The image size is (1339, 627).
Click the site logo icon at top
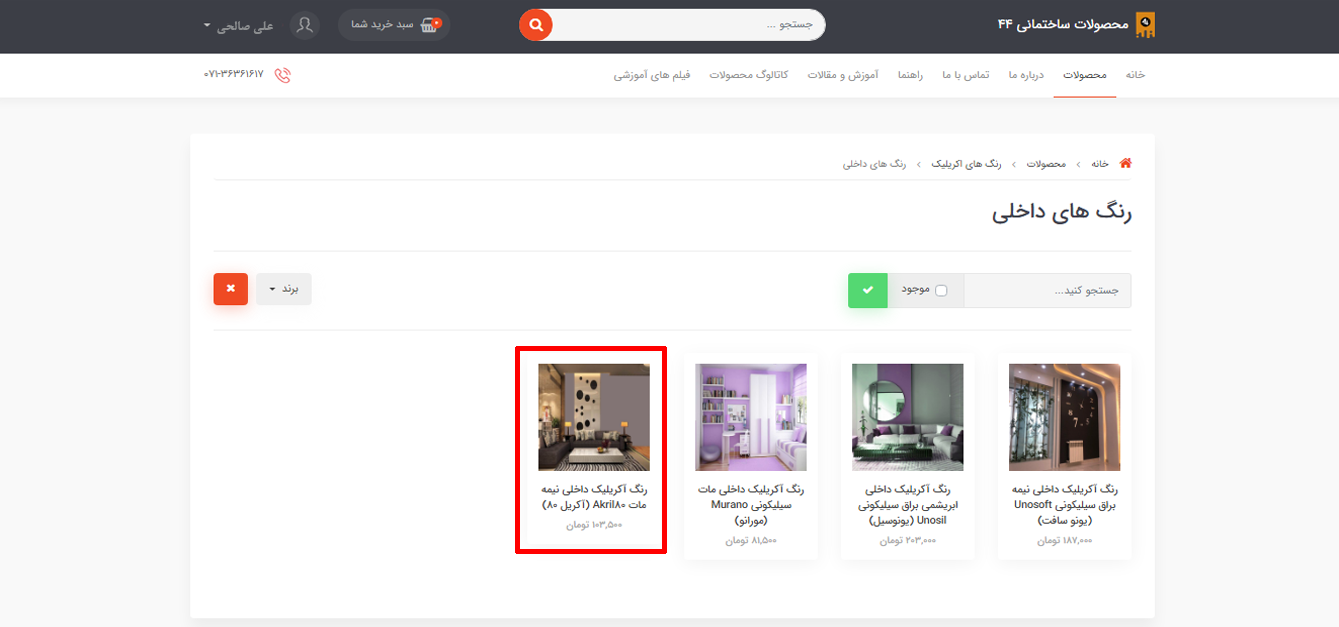coord(1145,25)
